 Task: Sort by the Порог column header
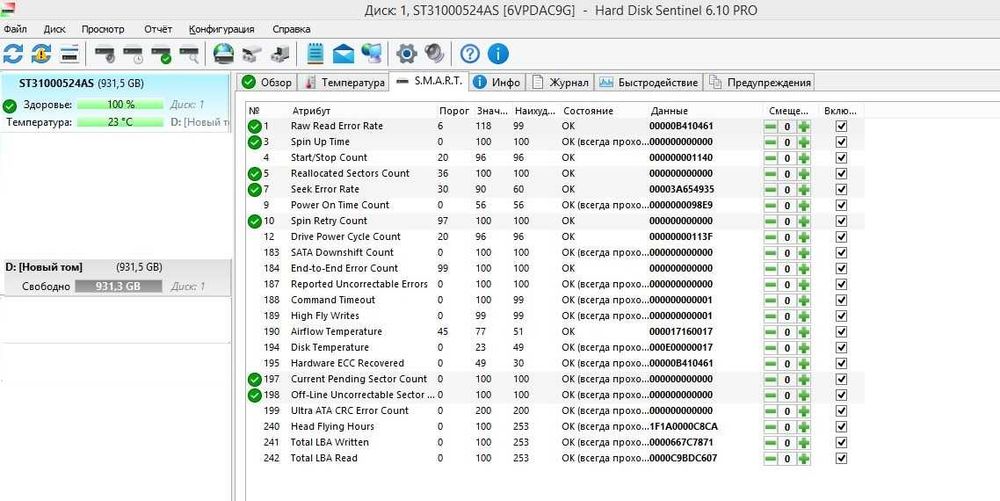pyautogui.click(x=454, y=111)
